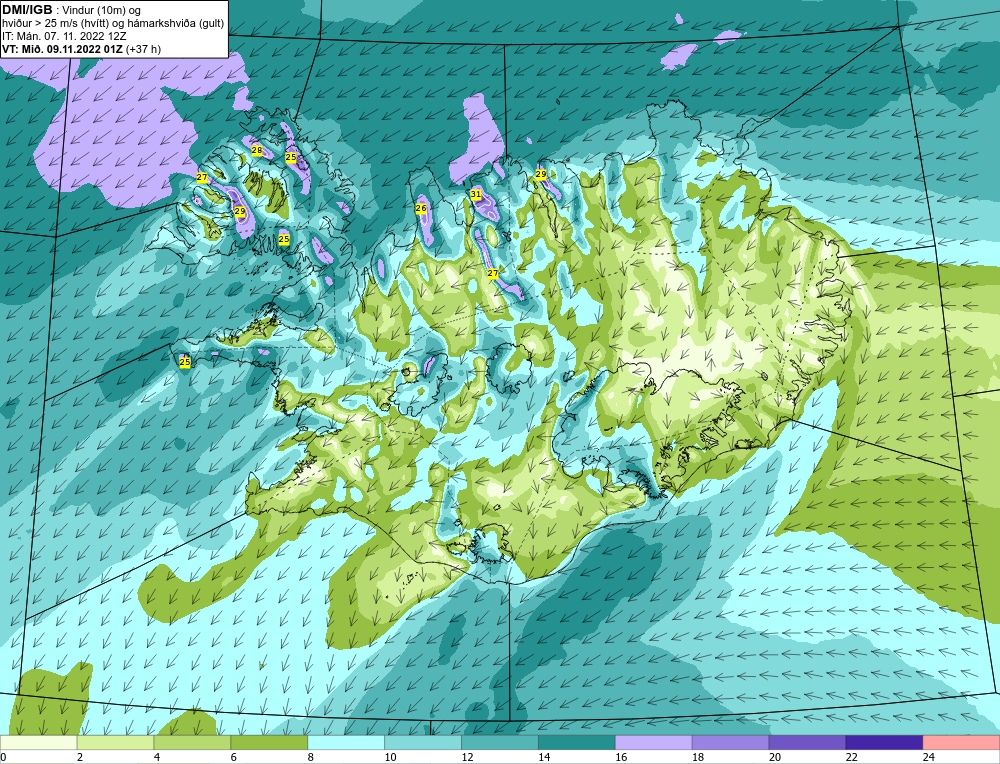
Task: Click the yellow 31 gust label
Action: click(476, 193)
